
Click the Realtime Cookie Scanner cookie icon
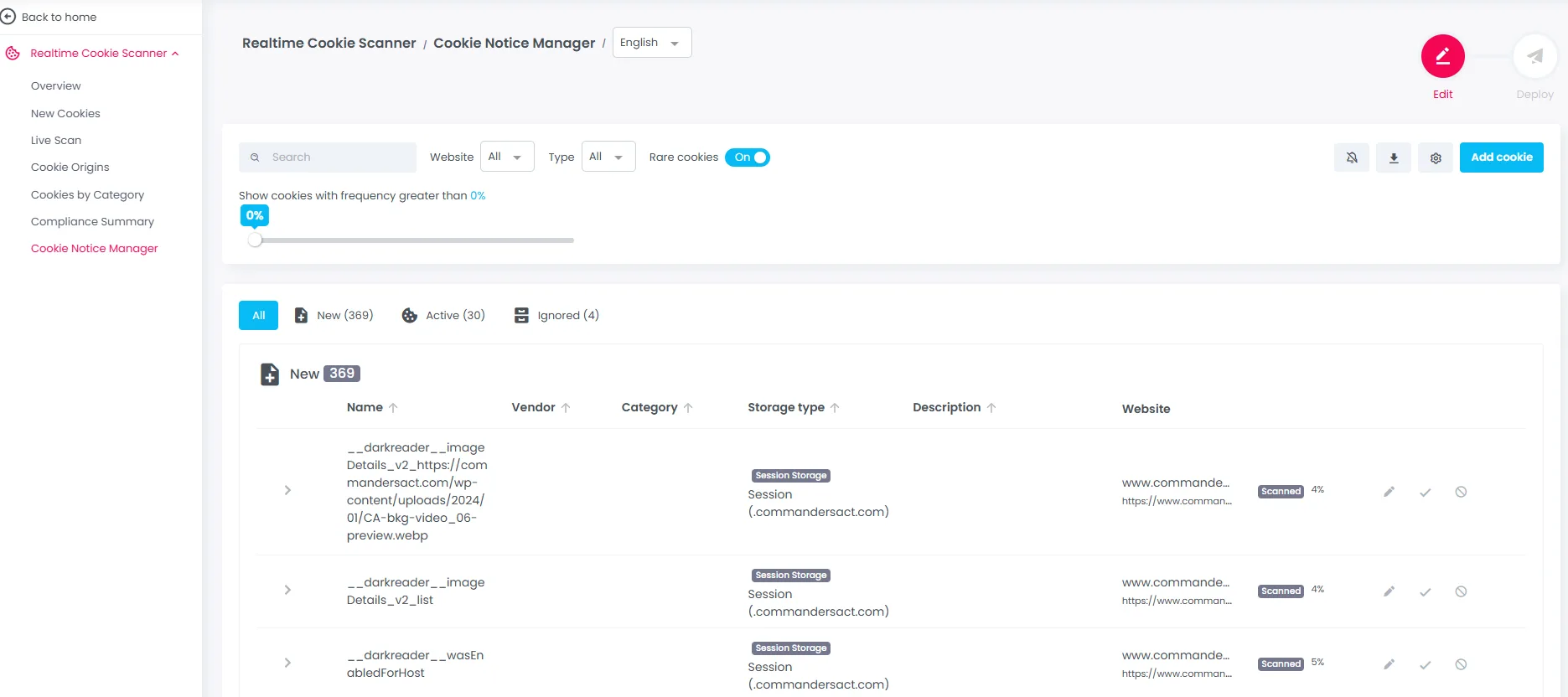tap(13, 53)
